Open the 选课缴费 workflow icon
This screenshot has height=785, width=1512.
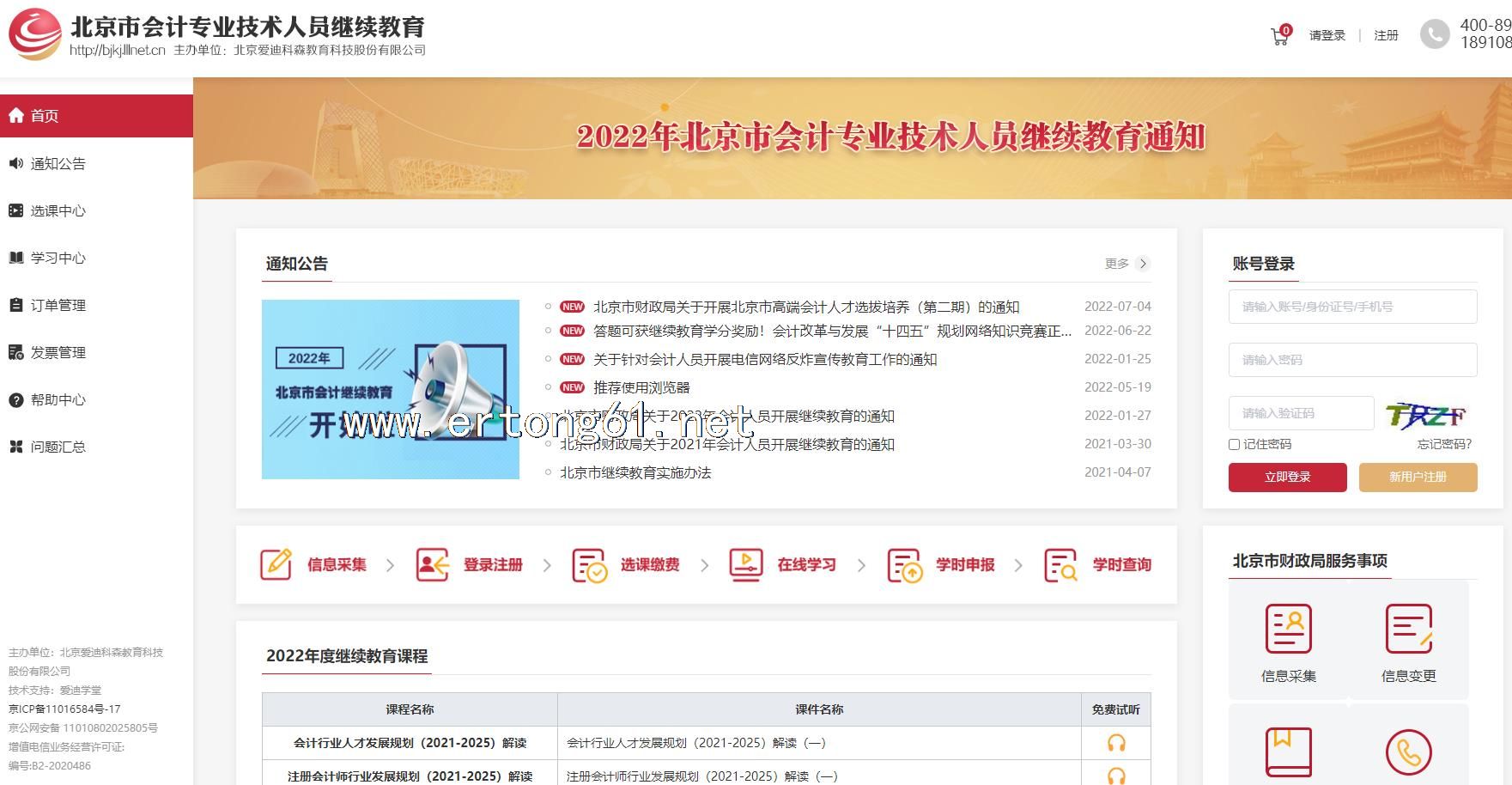point(589,565)
